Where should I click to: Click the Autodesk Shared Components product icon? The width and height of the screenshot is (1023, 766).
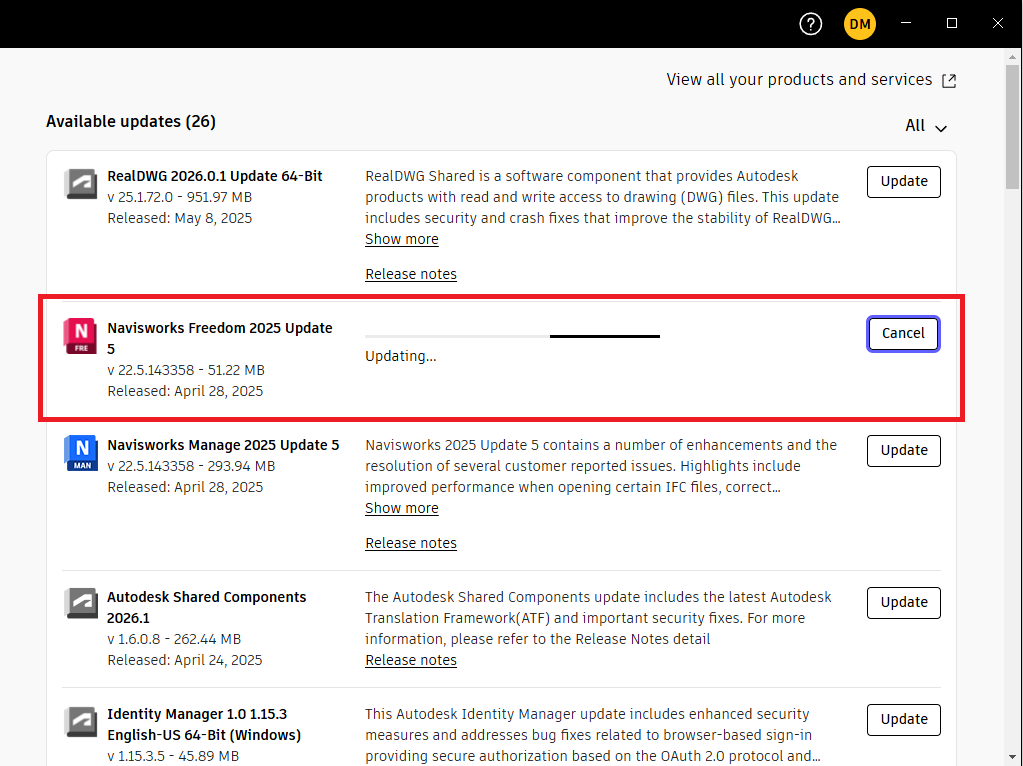tap(80, 604)
